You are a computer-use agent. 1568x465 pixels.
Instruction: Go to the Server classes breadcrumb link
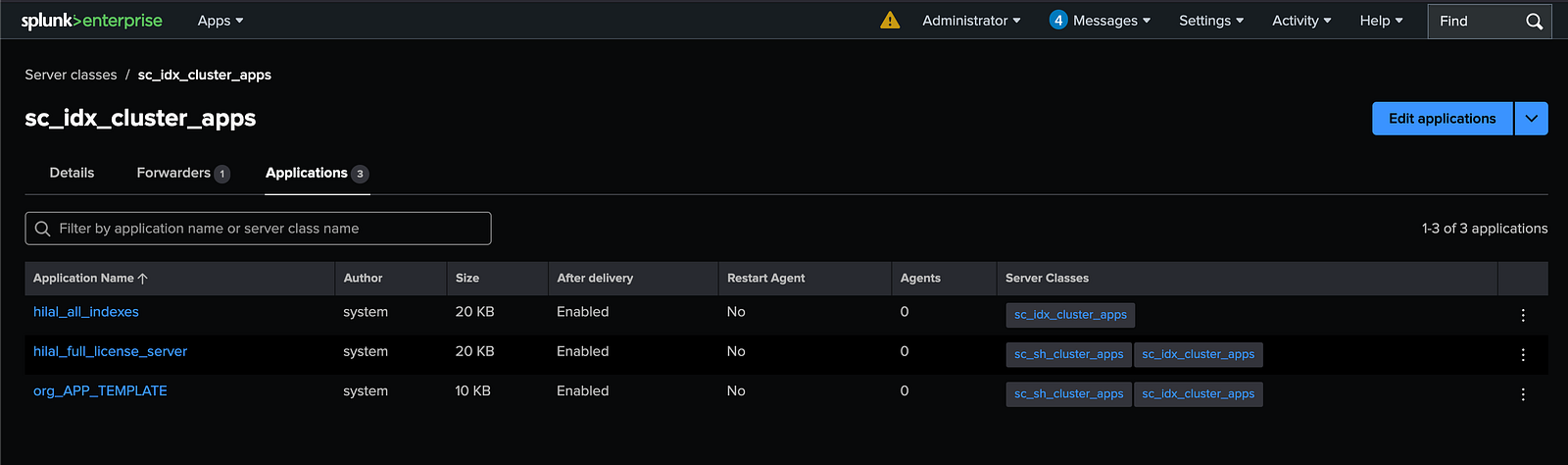(x=71, y=75)
